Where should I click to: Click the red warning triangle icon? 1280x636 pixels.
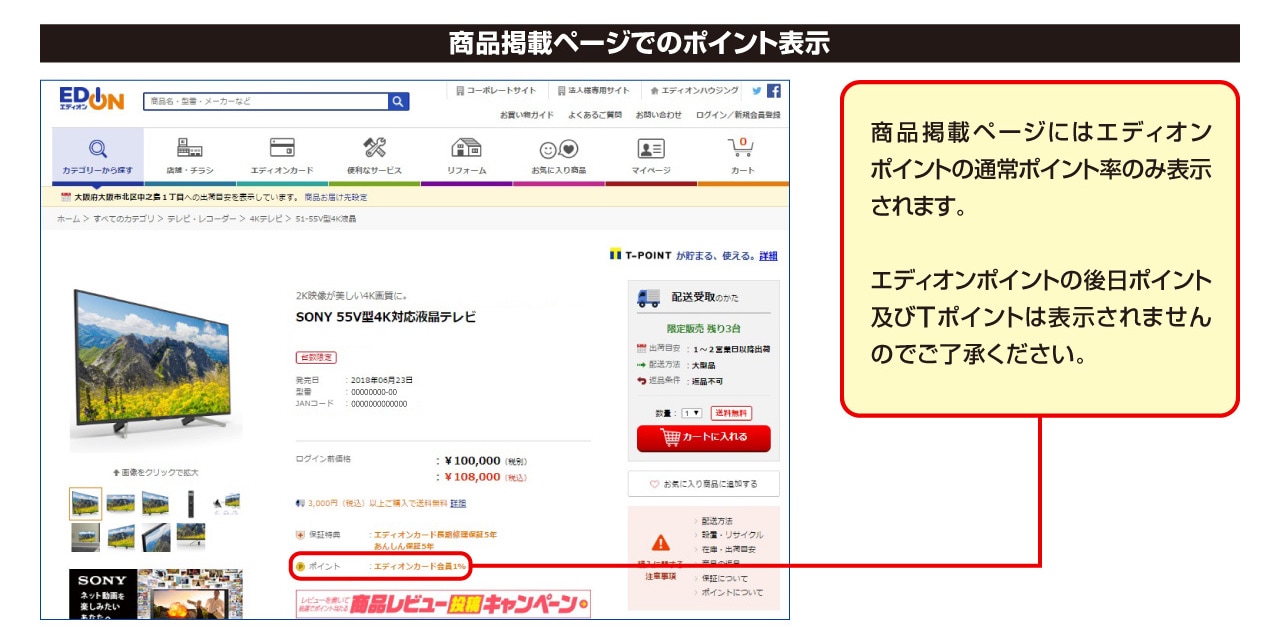(x=660, y=543)
